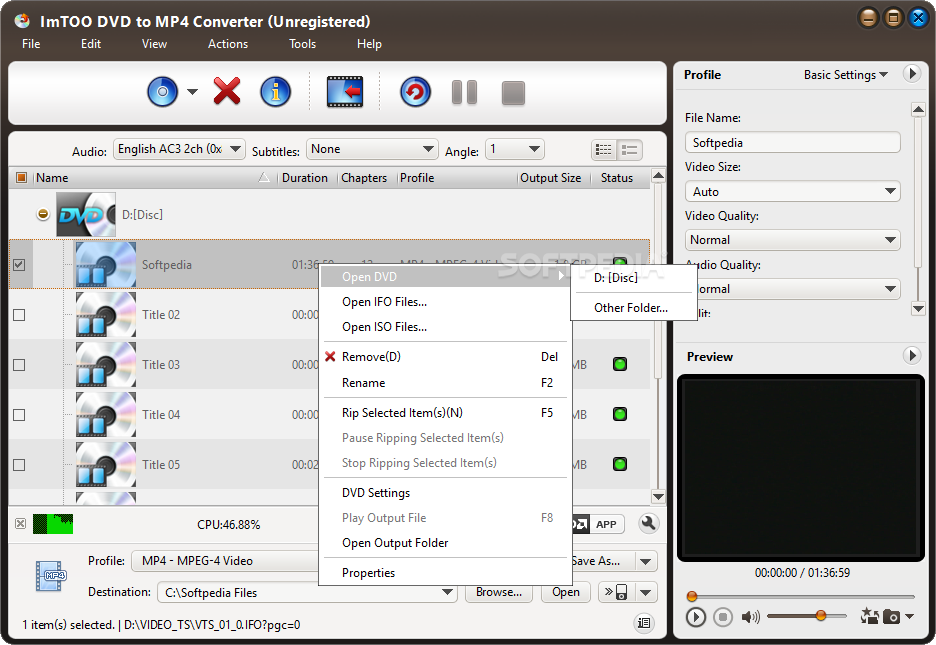
Task: Choose Rip Selected Item(s) in context menu
Action: 445,413
